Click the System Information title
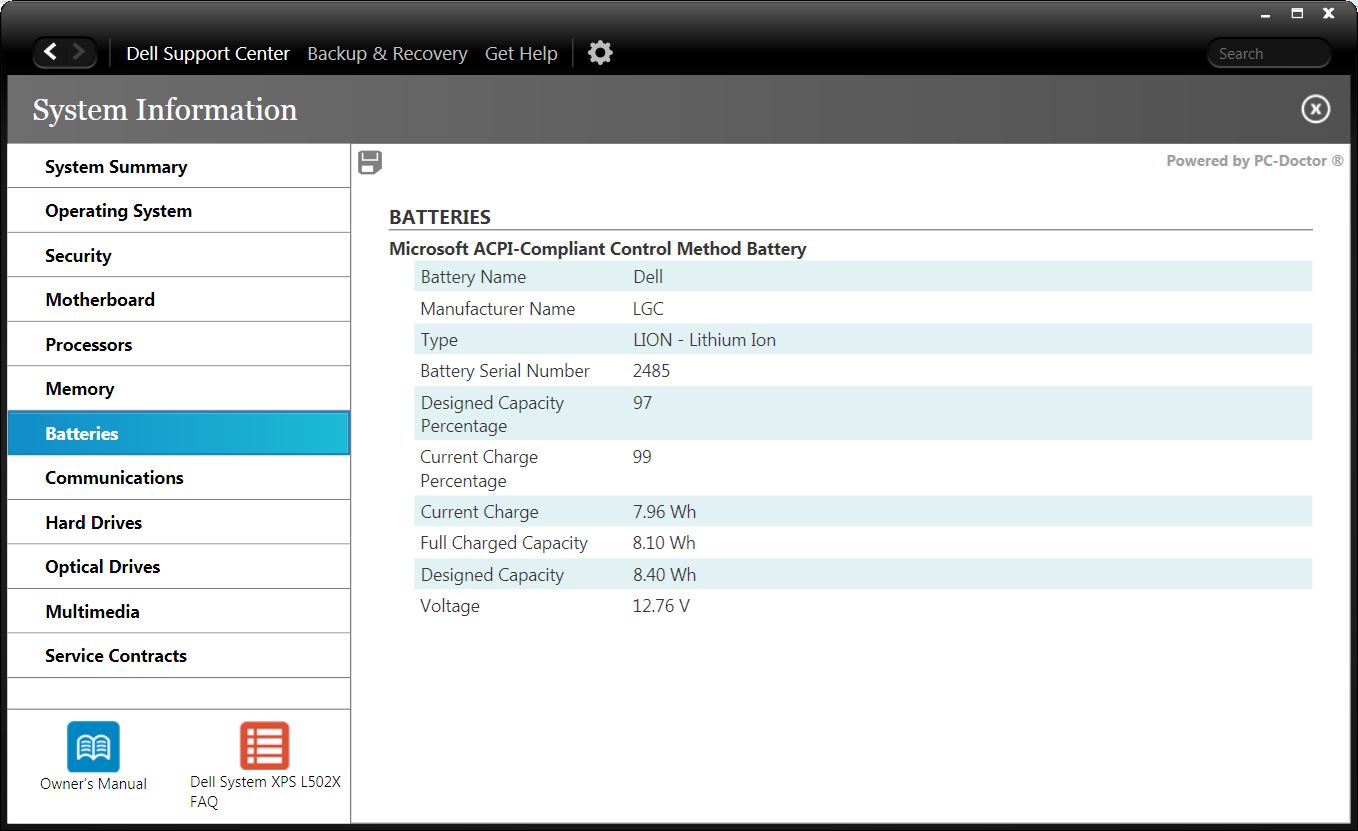The width and height of the screenshot is (1358, 831). [165, 110]
